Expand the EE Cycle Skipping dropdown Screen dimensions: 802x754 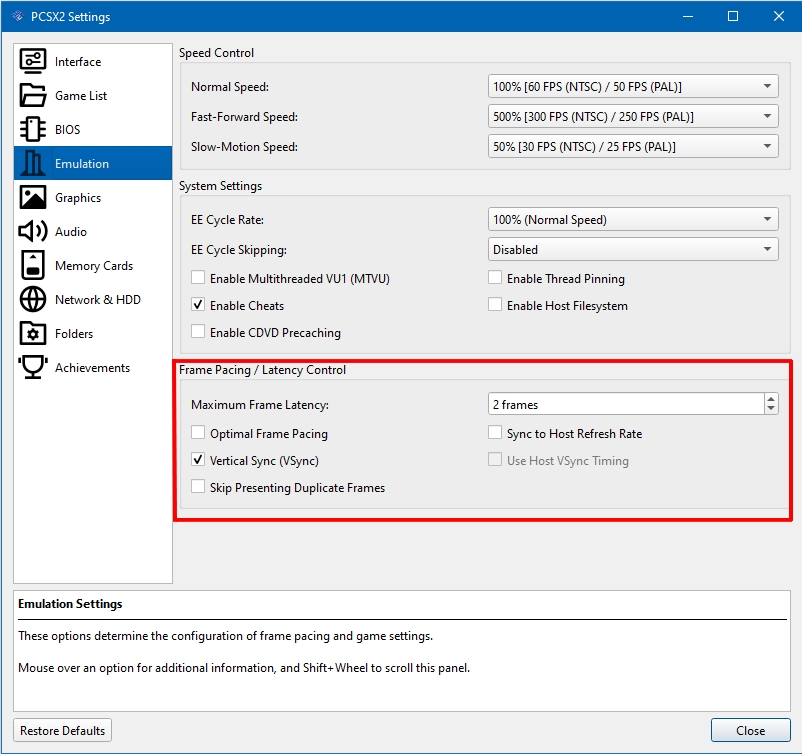633,250
